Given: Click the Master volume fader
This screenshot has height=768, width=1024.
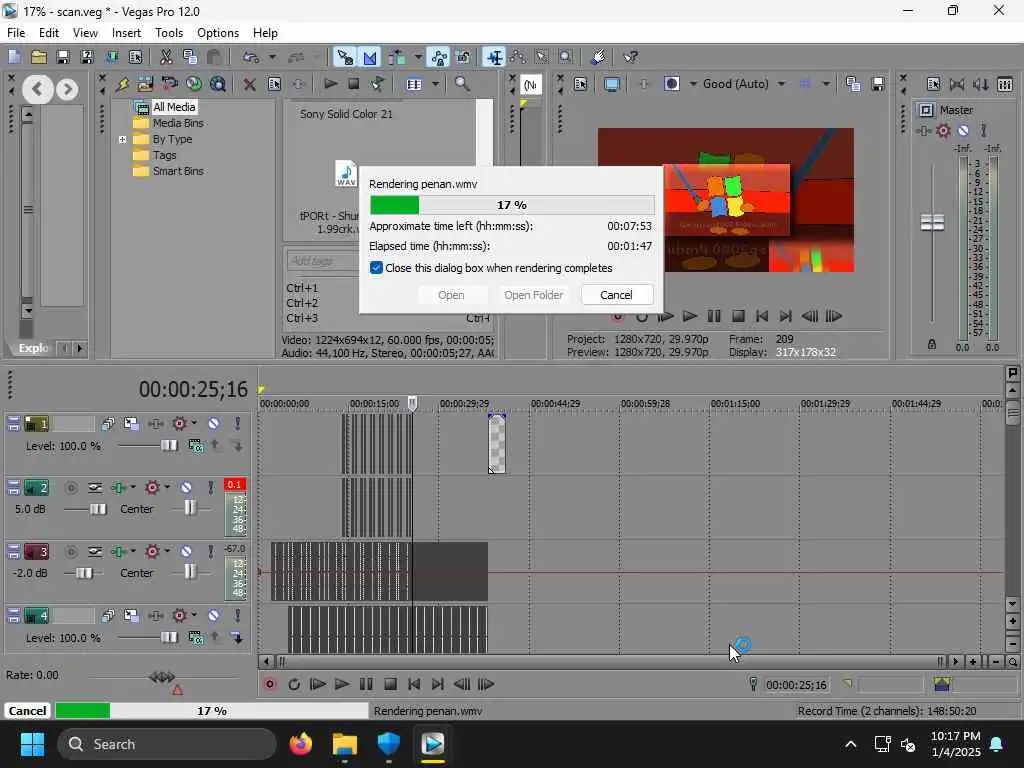Looking at the screenshot, I should click(932, 223).
